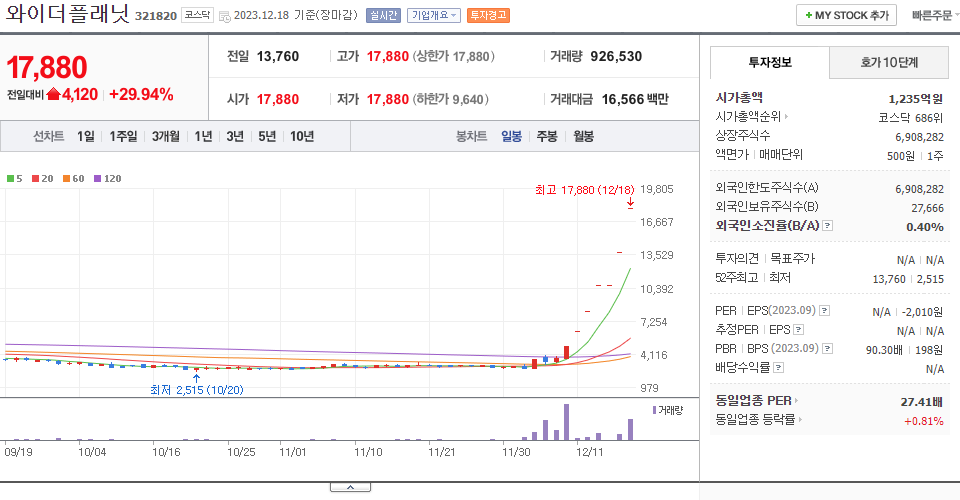
Task: Collapse the chart panel with up chevron
Action: tap(350, 487)
